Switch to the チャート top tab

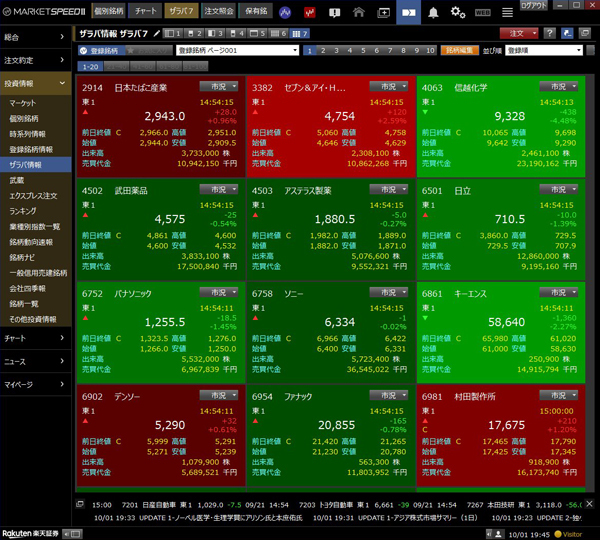145,11
